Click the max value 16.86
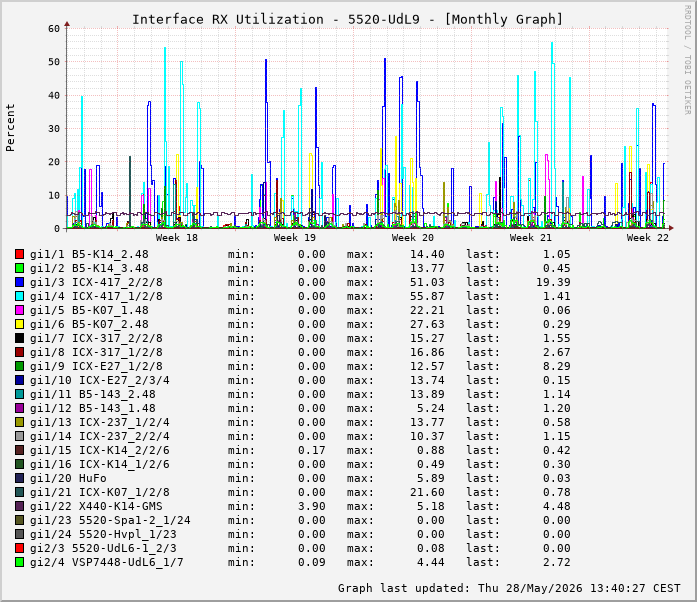The width and height of the screenshot is (697, 602). [427, 352]
